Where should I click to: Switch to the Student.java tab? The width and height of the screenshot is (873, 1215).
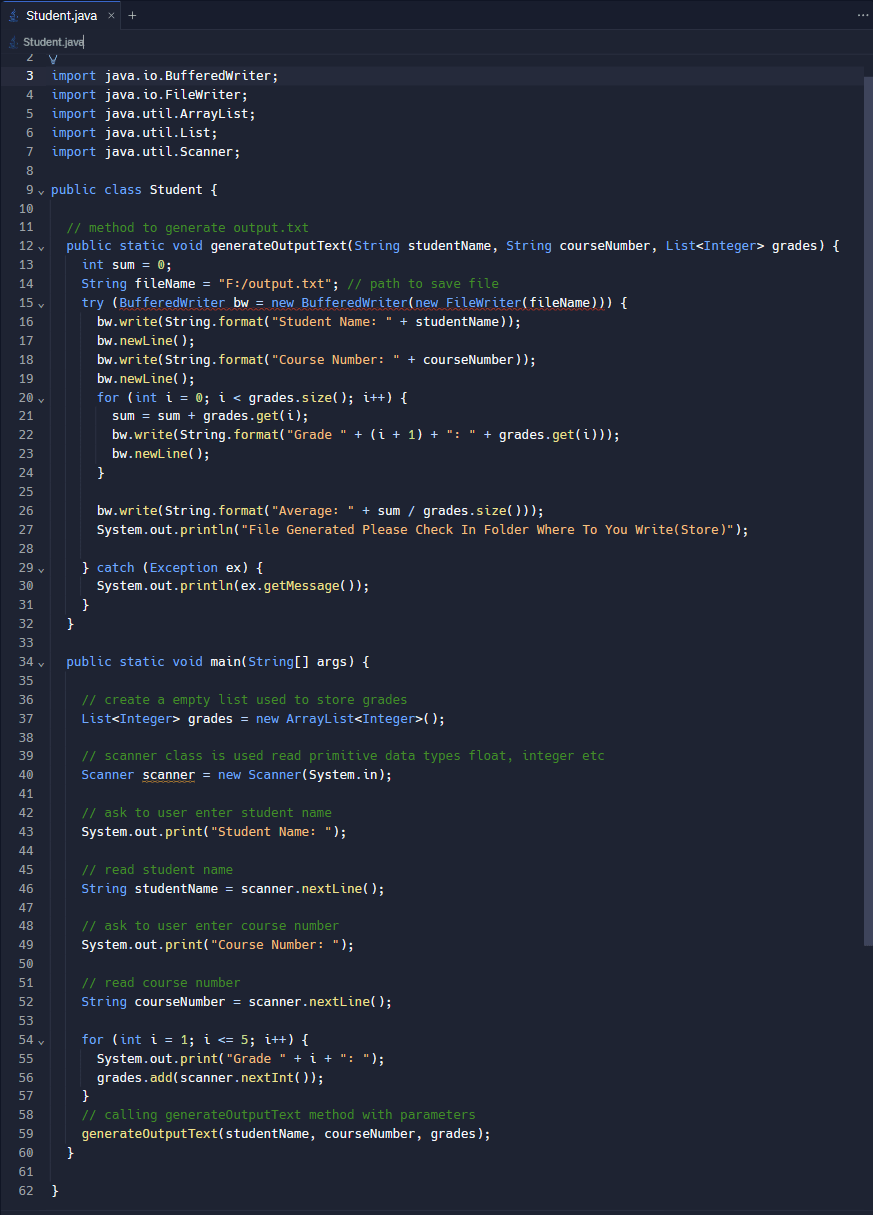(62, 15)
